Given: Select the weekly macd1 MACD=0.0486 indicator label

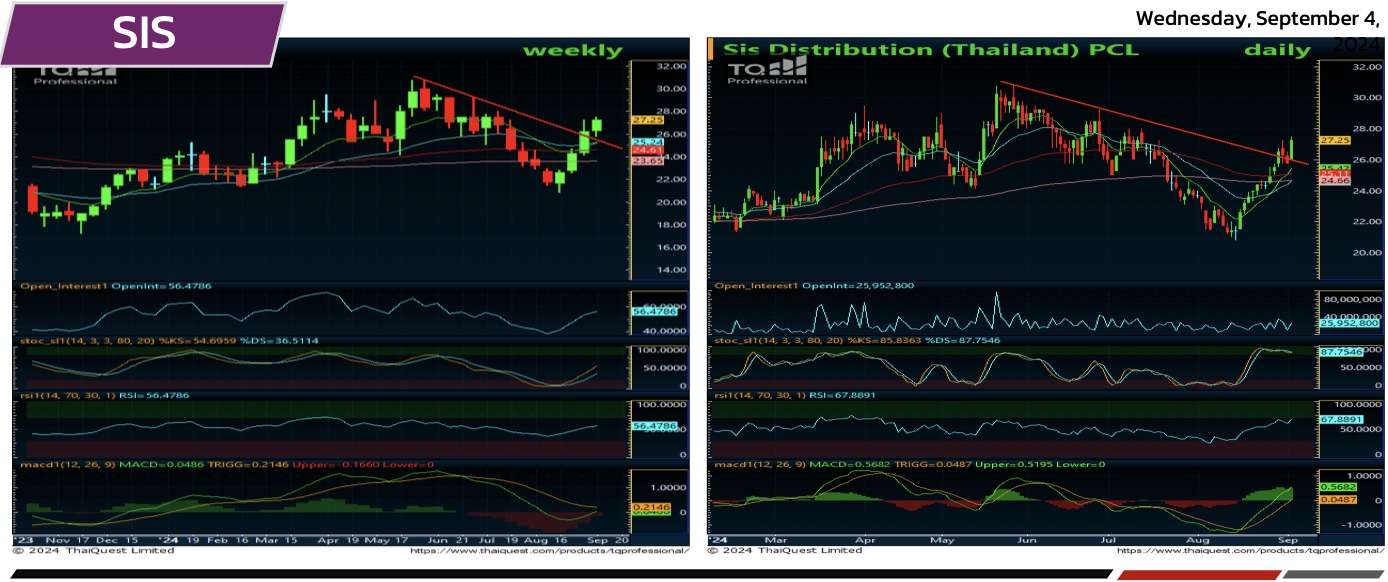Looking at the screenshot, I should (226, 464).
